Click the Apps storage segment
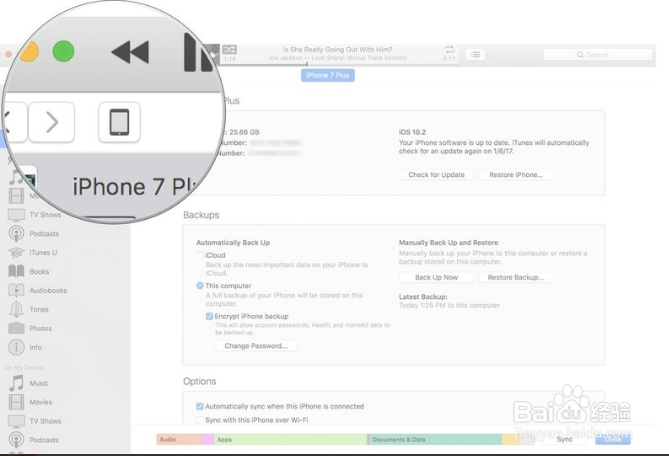 point(290,439)
